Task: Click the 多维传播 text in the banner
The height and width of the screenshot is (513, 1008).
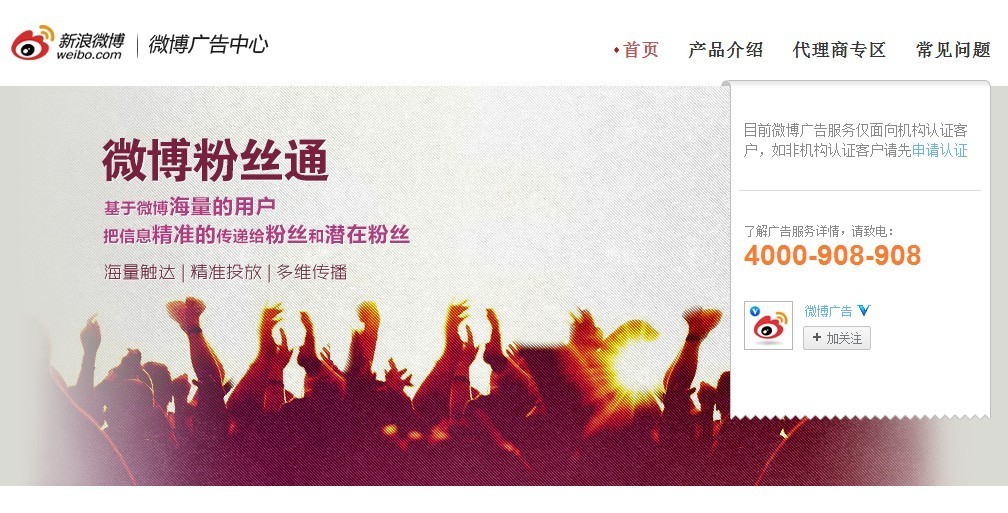Action: pyautogui.click(x=312, y=272)
